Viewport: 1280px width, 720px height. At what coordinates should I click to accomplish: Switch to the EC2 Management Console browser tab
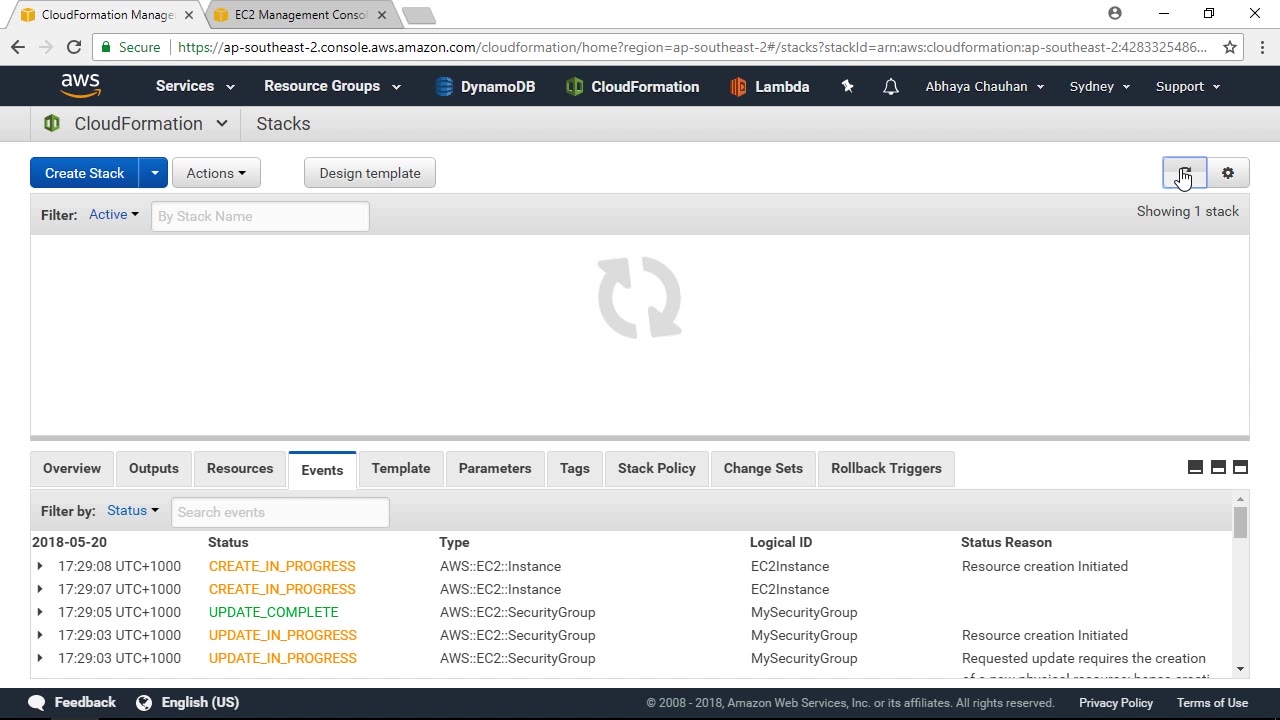[300, 15]
